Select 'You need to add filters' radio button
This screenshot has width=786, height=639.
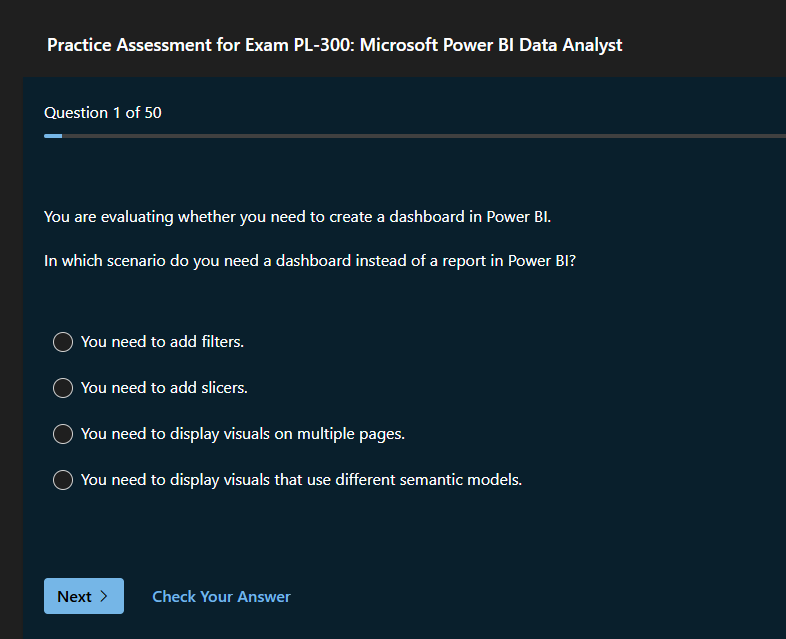(x=63, y=342)
